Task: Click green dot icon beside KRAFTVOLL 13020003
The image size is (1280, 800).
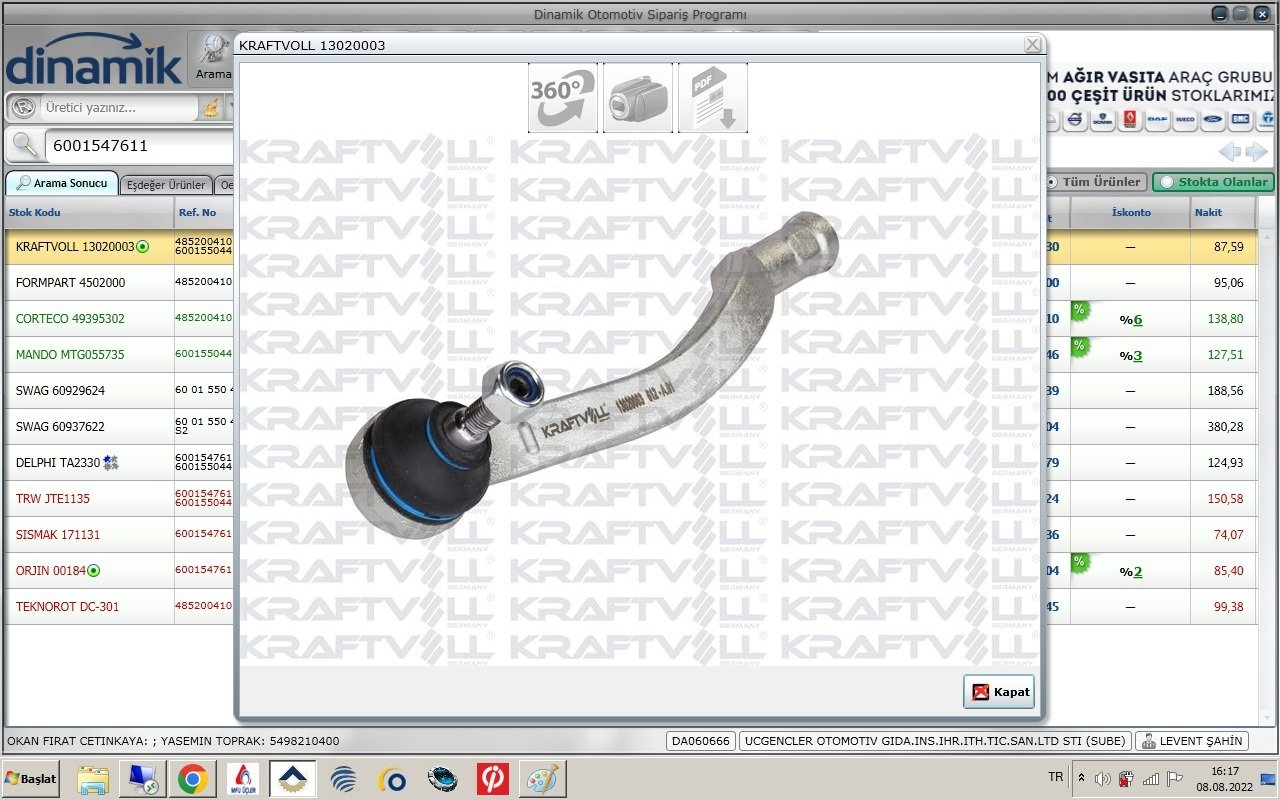Action: (x=143, y=247)
